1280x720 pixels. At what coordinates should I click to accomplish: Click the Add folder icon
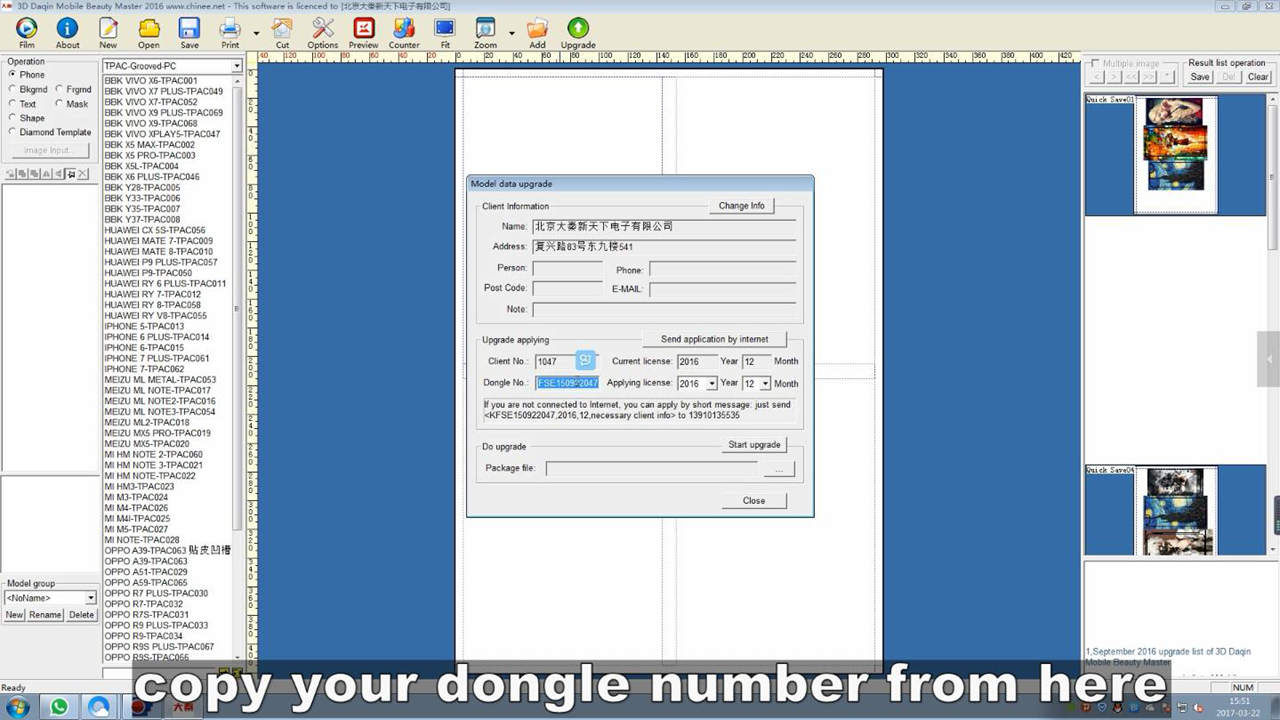pos(537,32)
